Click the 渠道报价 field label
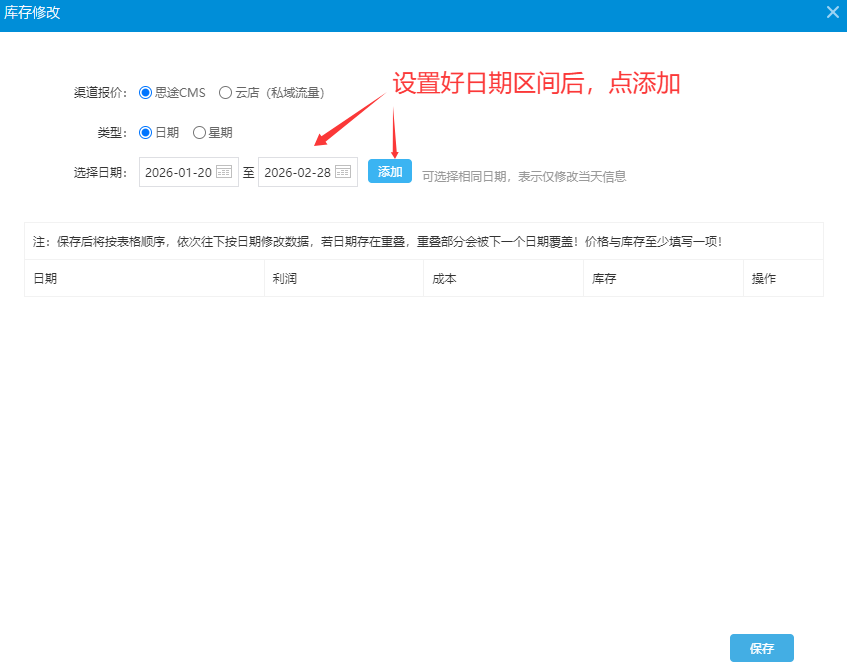The width and height of the screenshot is (847, 672). pyautogui.click(x=100, y=92)
